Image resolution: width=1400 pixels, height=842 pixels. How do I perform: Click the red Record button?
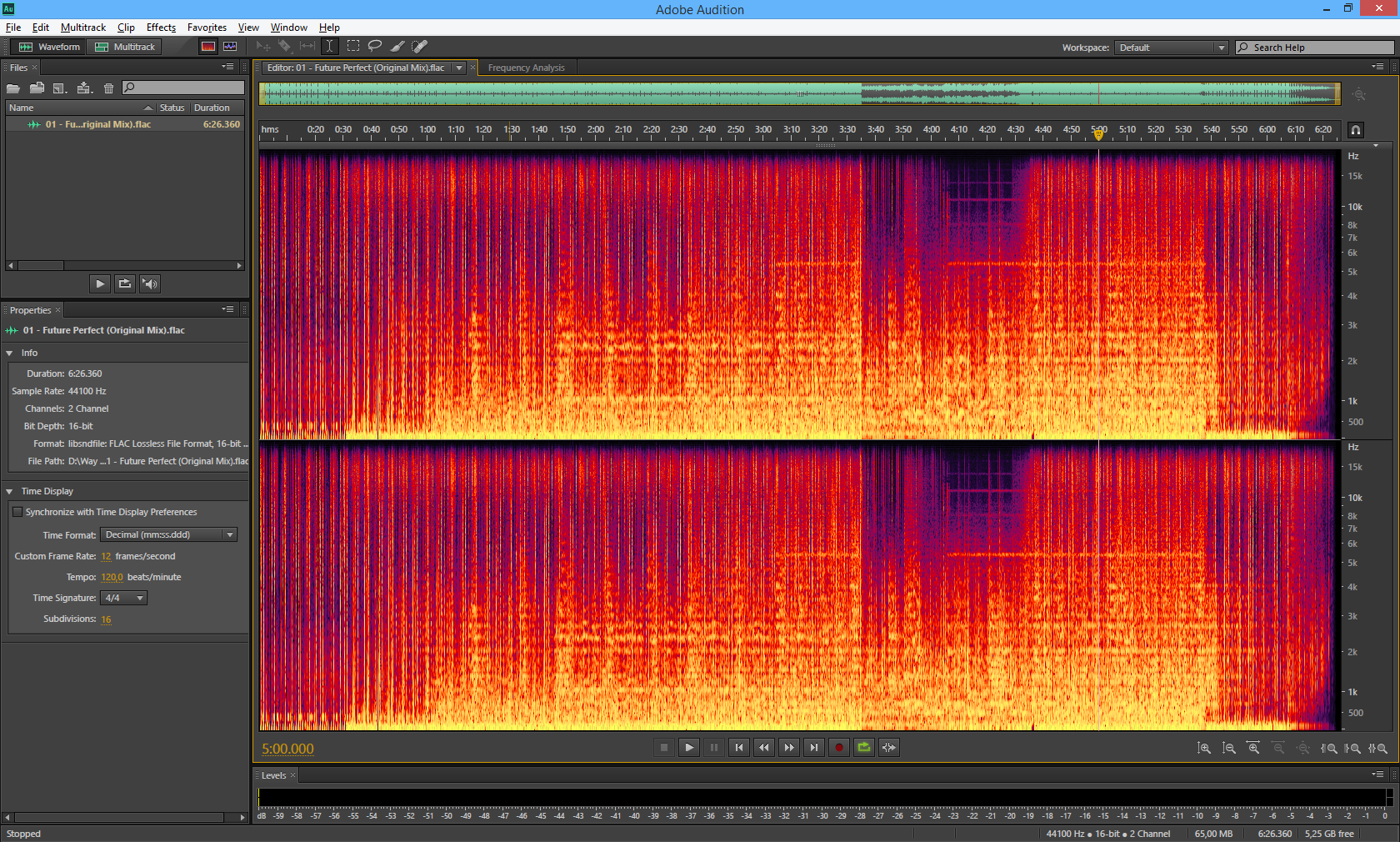coord(839,748)
